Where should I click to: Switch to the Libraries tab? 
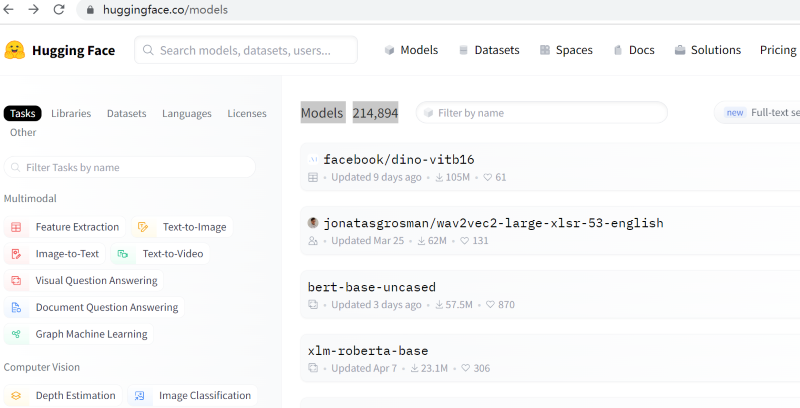(71, 114)
